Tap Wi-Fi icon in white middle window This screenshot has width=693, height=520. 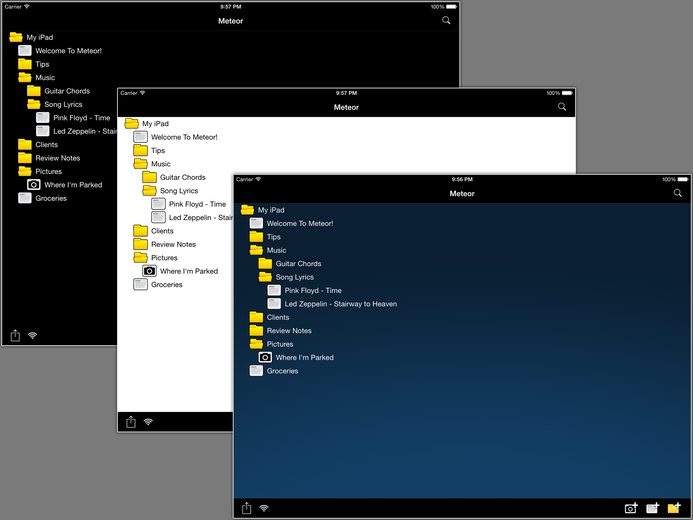(x=148, y=422)
